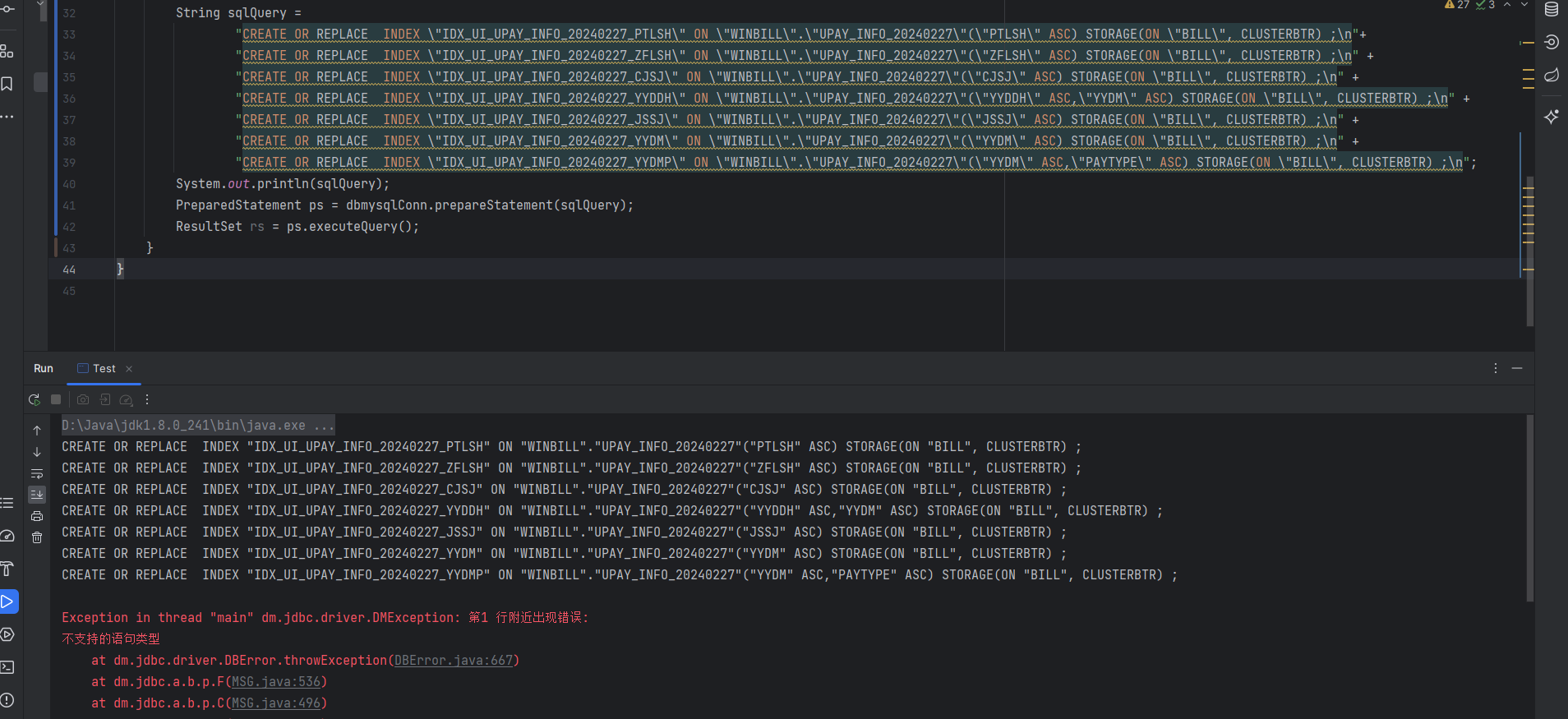The width and height of the screenshot is (1568, 719).
Task: Toggle scroll to end of console
Action: tap(37, 495)
